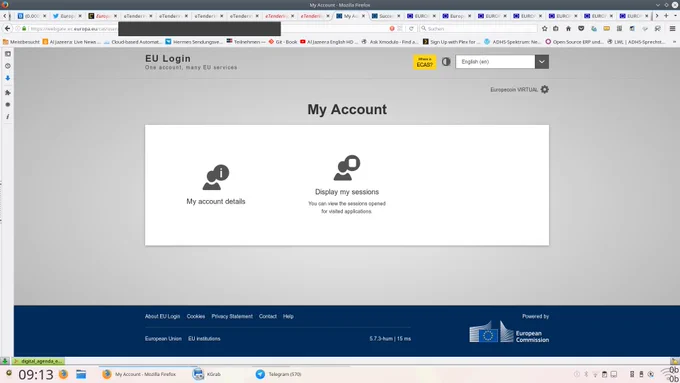
Task: Open the Sign Up with Plex bookmark
Action: click(451, 42)
